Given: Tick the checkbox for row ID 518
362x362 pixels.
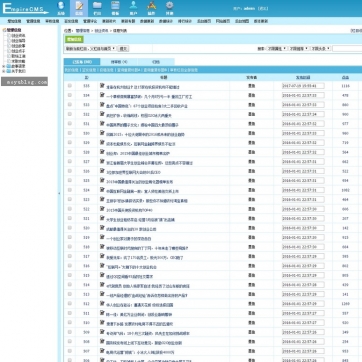Looking at the screenshot, I should pyautogui.click(x=70, y=247).
